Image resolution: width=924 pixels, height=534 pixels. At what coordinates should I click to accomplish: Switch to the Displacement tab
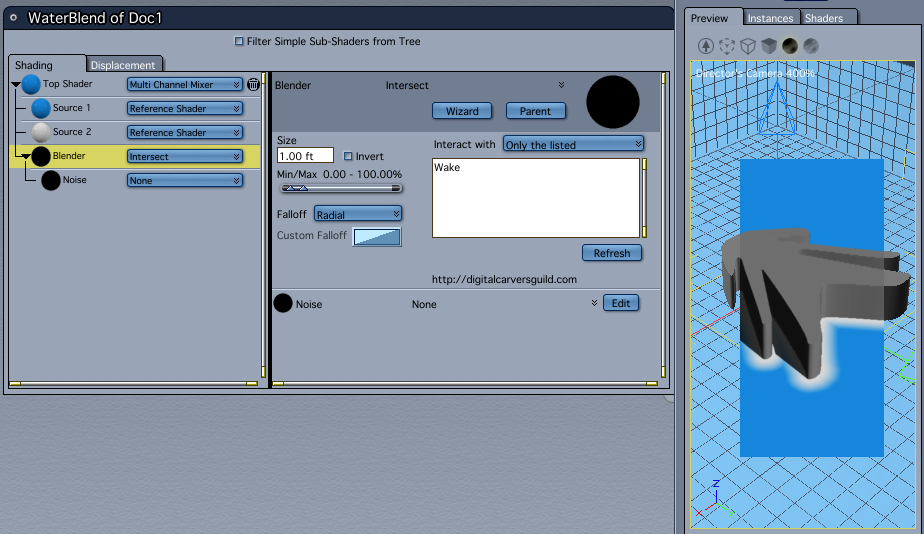click(123, 65)
